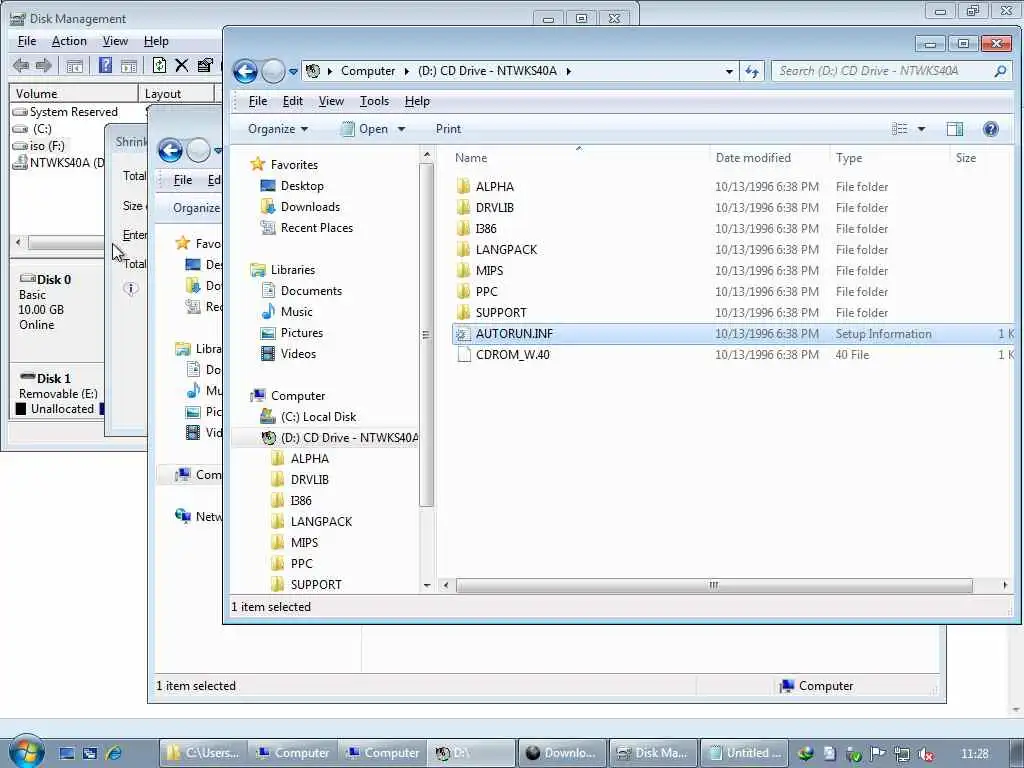Toggle the preview pane icon
This screenshot has width=1024, height=768.
pos(955,129)
